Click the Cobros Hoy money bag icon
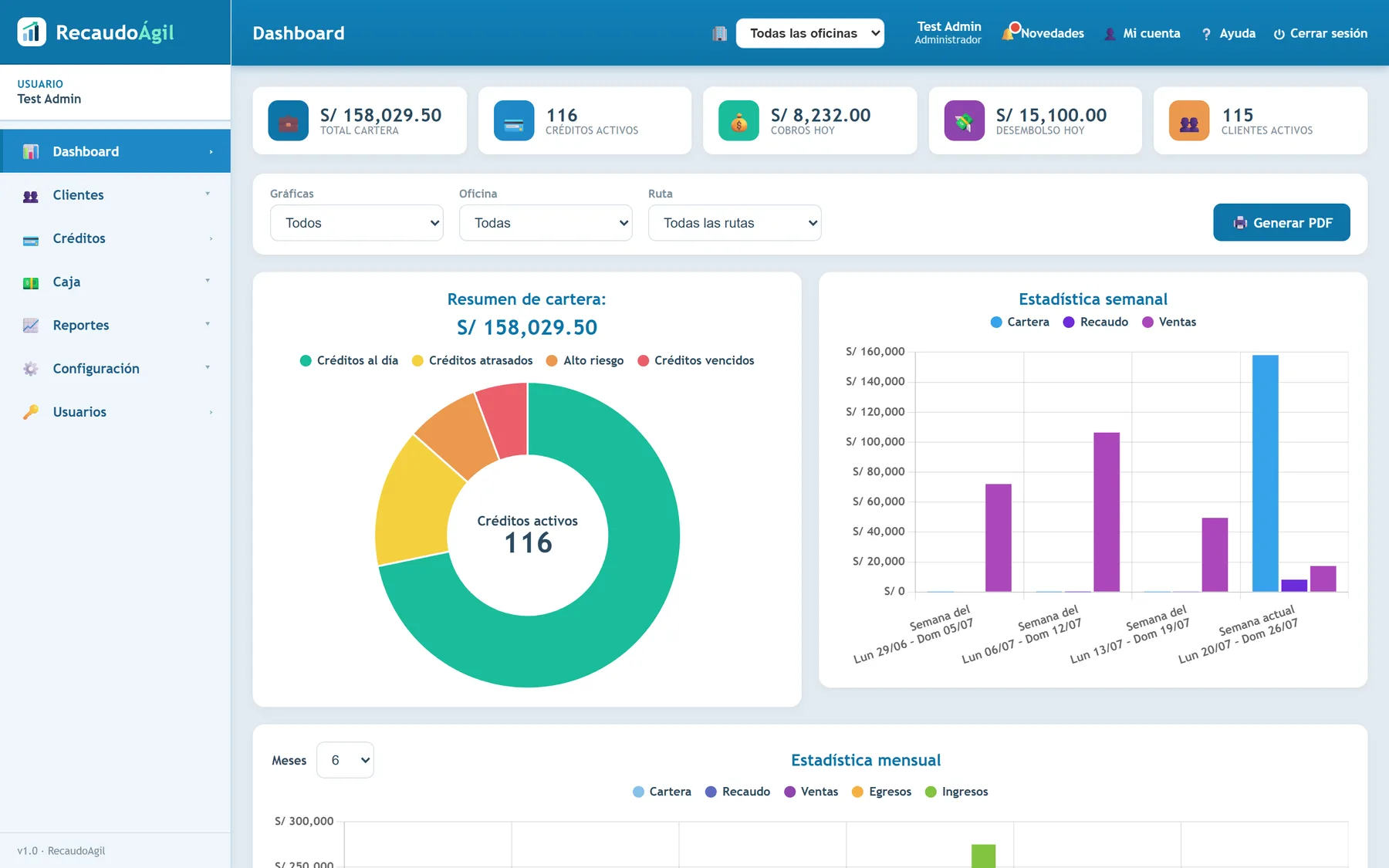 point(738,121)
